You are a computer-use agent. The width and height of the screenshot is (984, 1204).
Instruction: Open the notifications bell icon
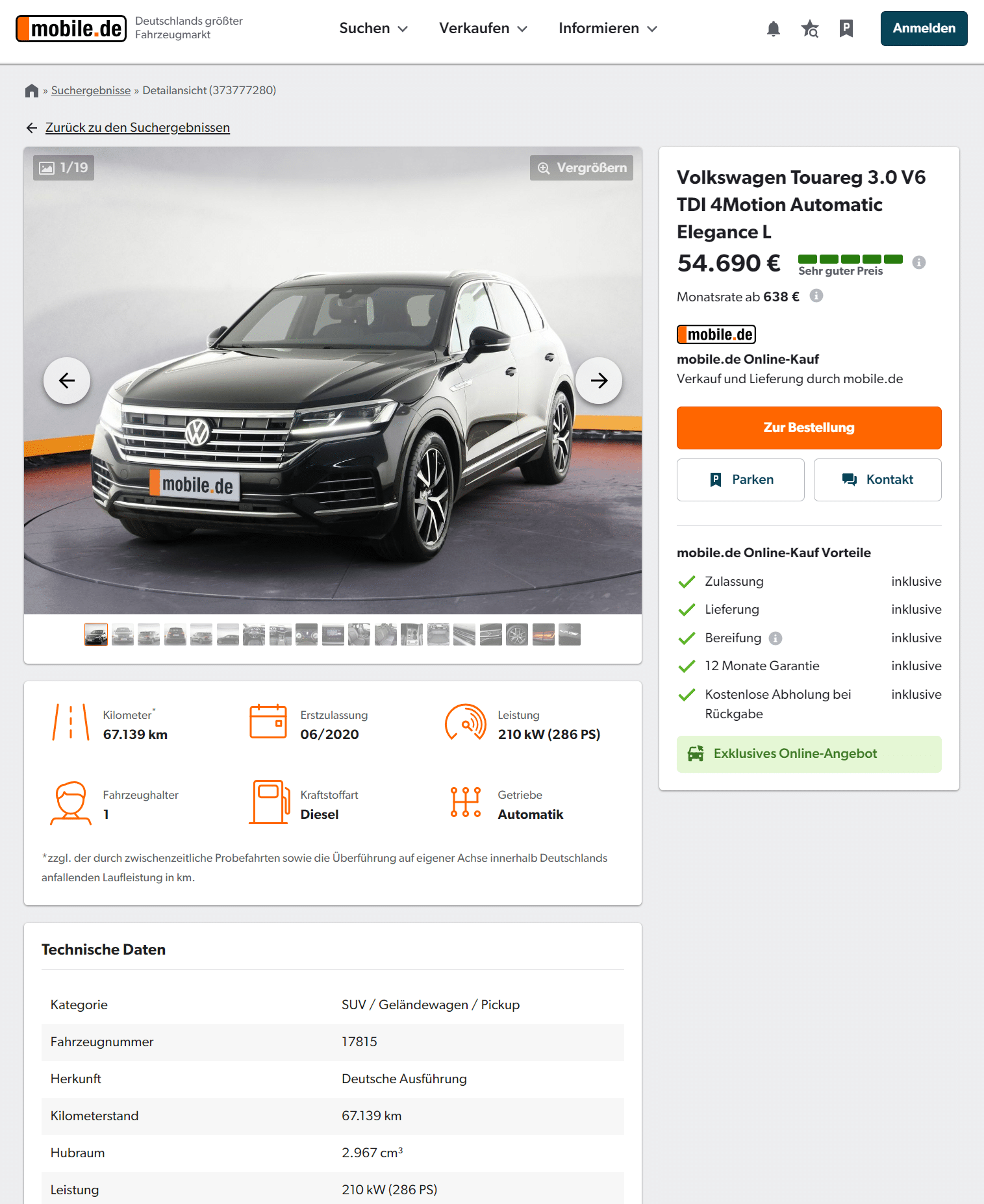(x=773, y=29)
